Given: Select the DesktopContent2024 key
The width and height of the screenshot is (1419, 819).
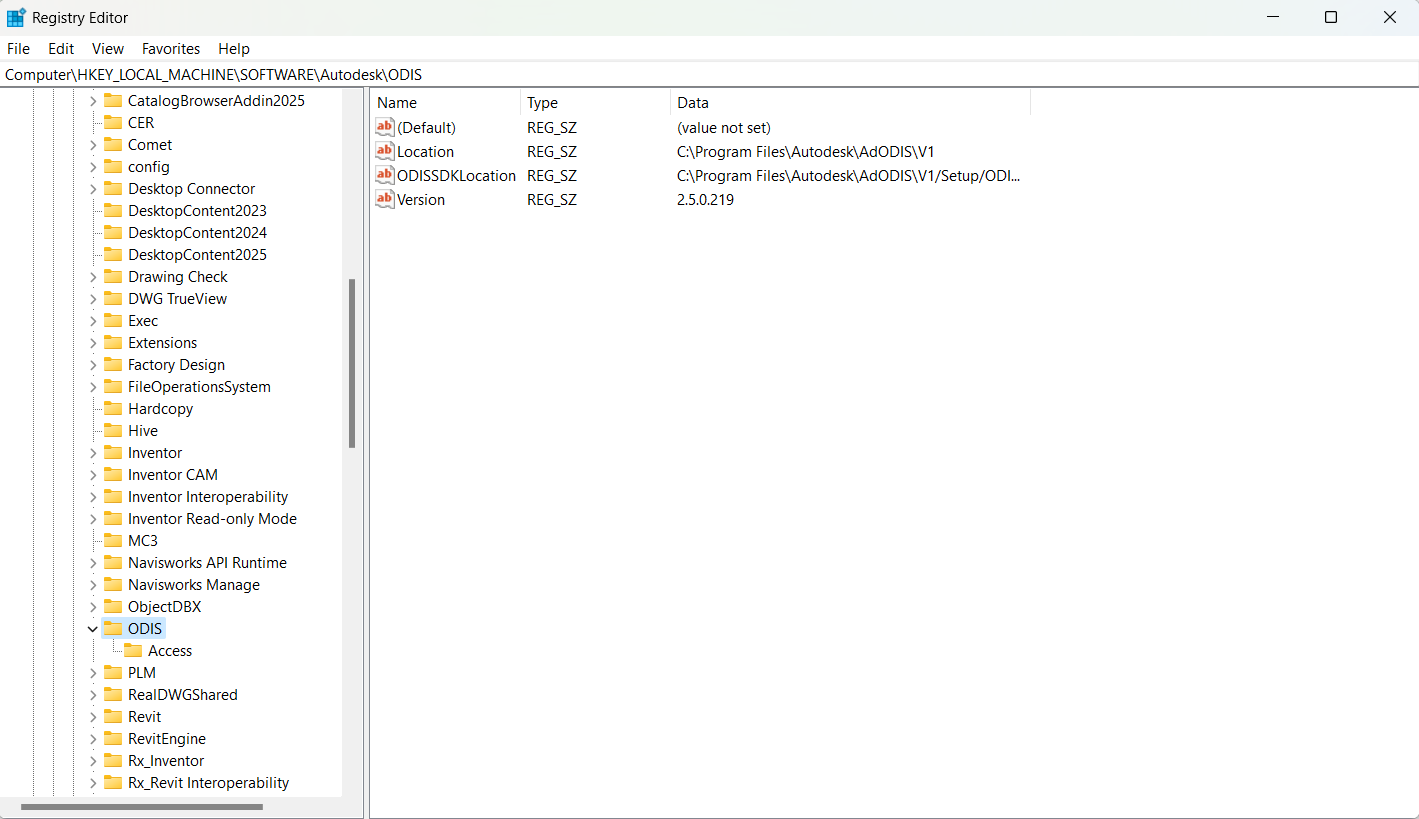Looking at the screenshot, I should (x=197, y=233).
